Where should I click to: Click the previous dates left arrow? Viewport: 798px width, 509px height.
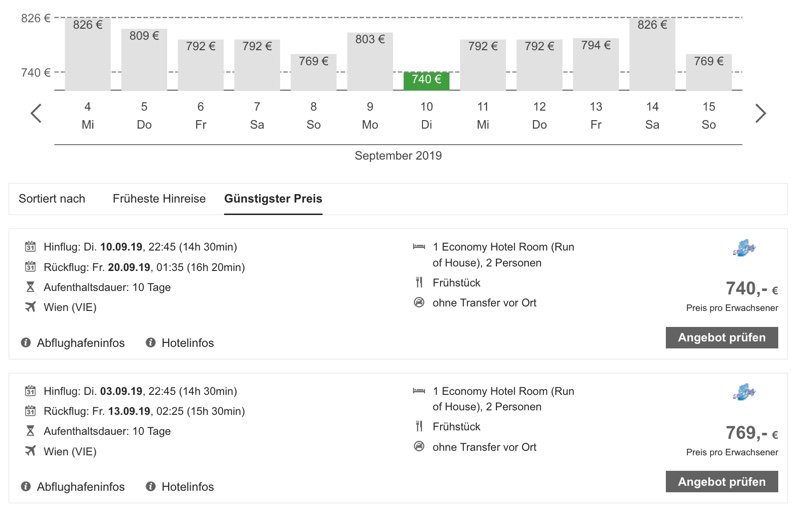point(36,113)
